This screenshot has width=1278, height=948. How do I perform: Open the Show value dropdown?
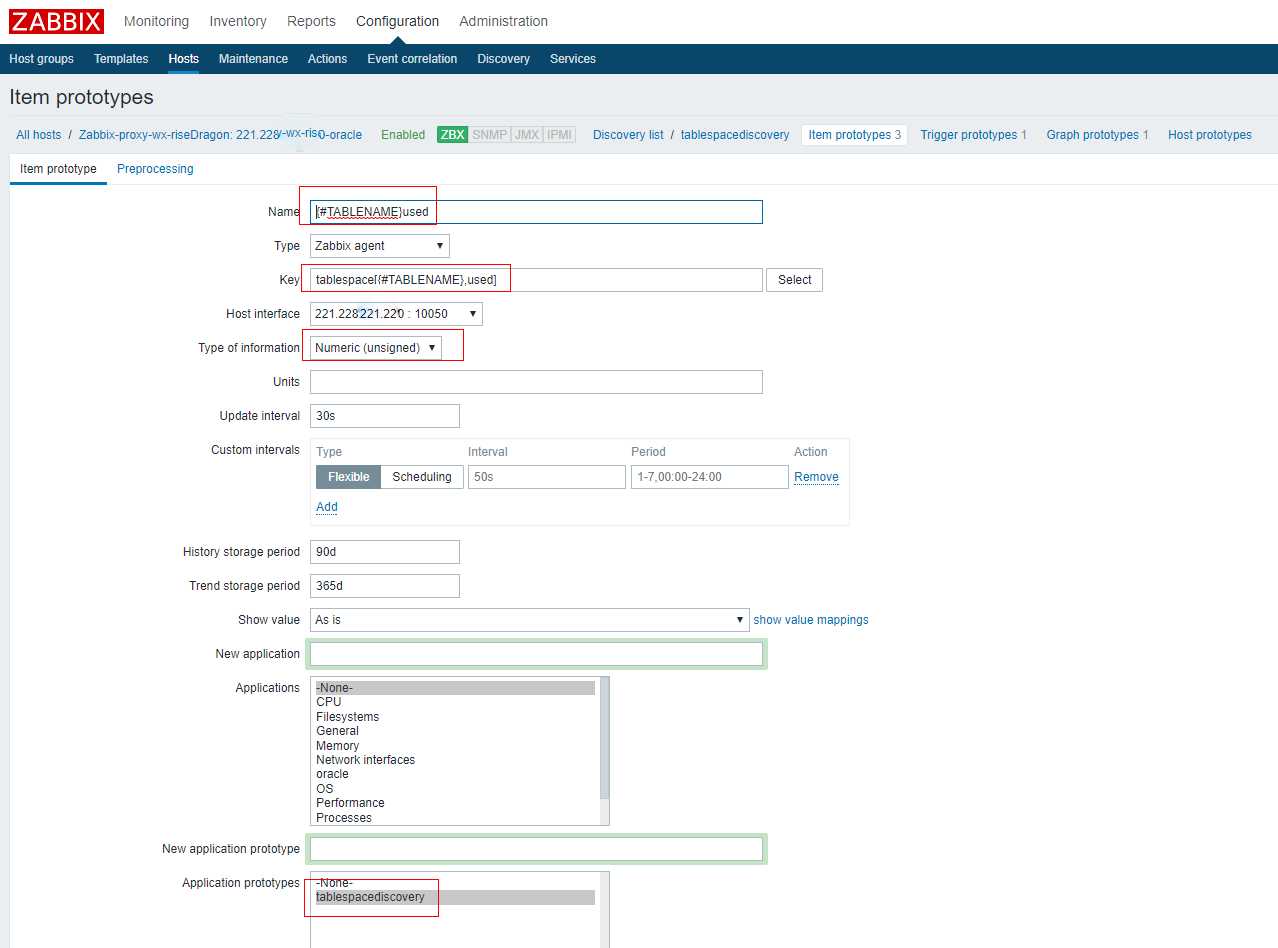tap(529, 620)
